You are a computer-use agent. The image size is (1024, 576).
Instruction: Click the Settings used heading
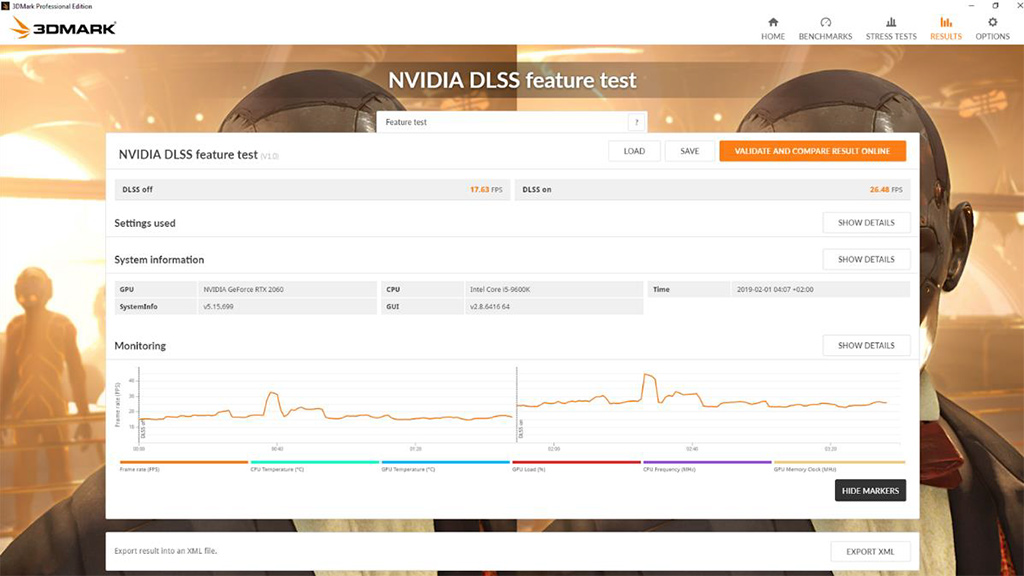pyautogui.click(x=145, y=223)
